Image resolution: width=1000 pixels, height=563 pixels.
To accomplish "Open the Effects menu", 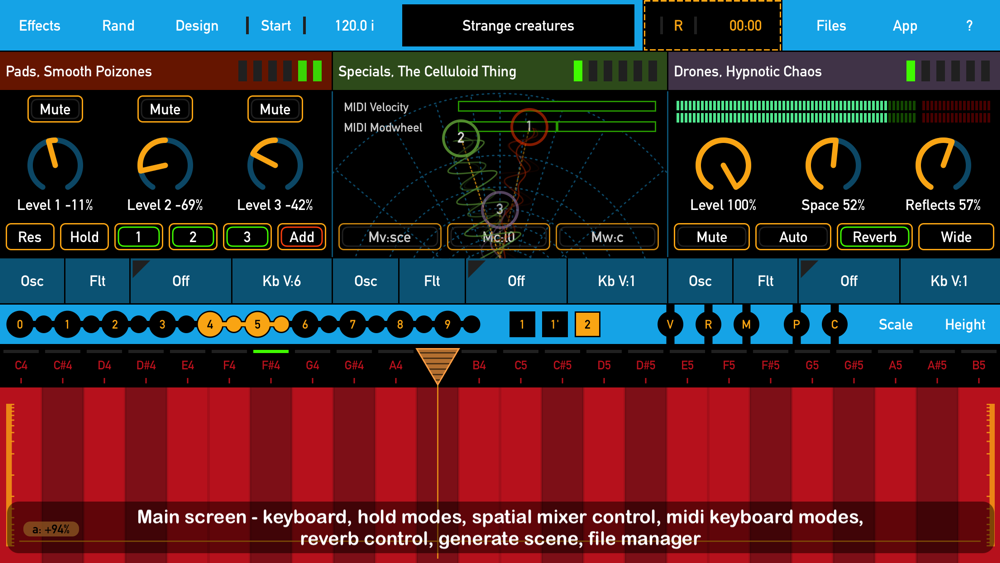I will [40, 26].
